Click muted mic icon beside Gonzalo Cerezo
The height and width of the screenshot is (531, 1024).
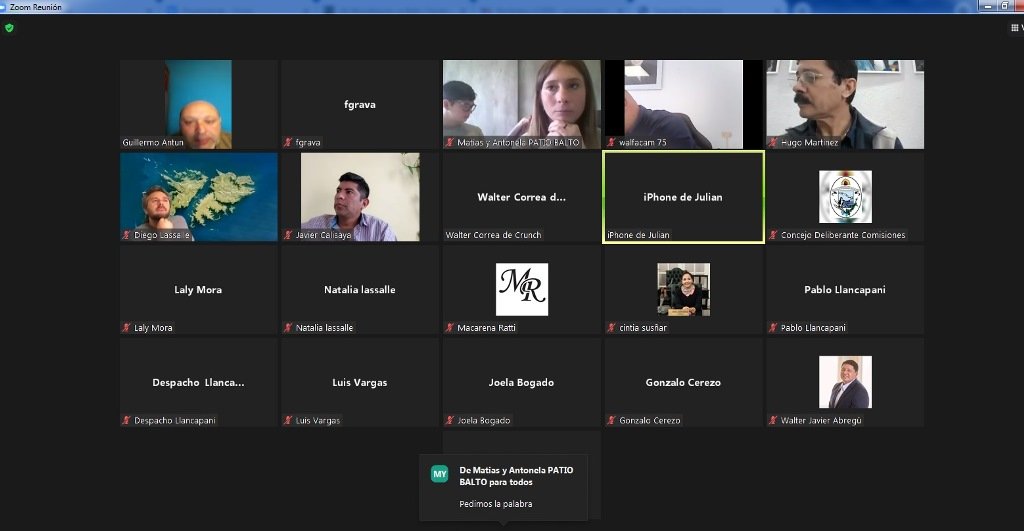click(611, 421)
